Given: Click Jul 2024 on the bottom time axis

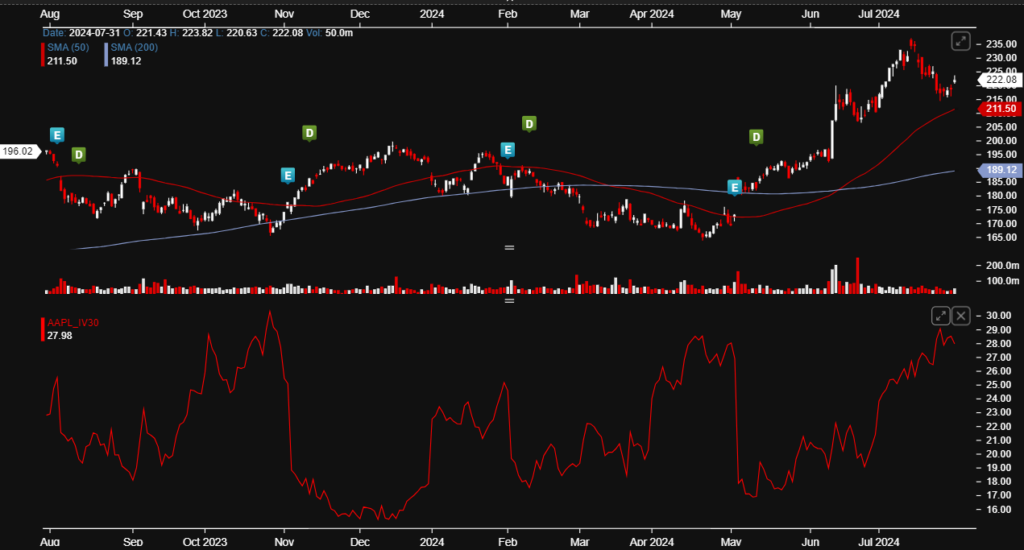Looking at the screenshot, I should [x=878, y=542].
